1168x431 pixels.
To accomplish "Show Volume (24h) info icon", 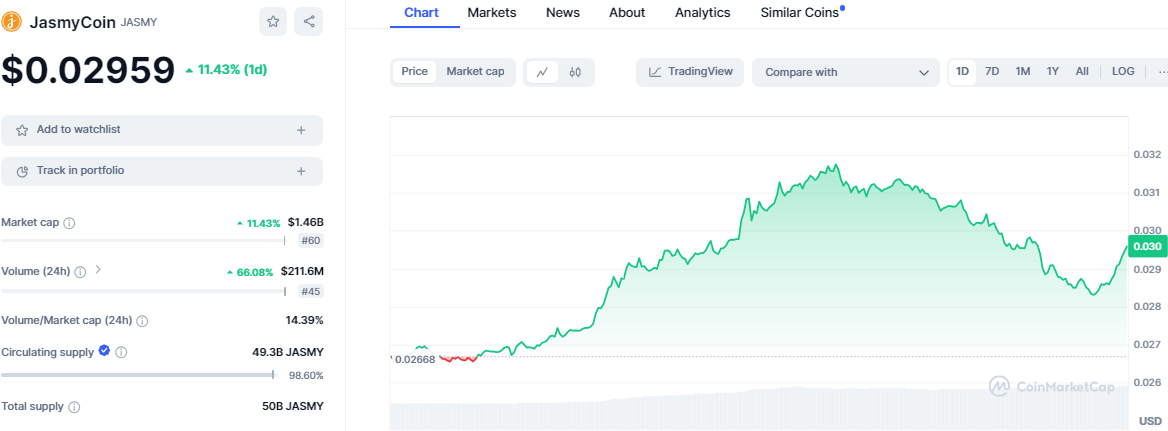I will coord(80,272).
